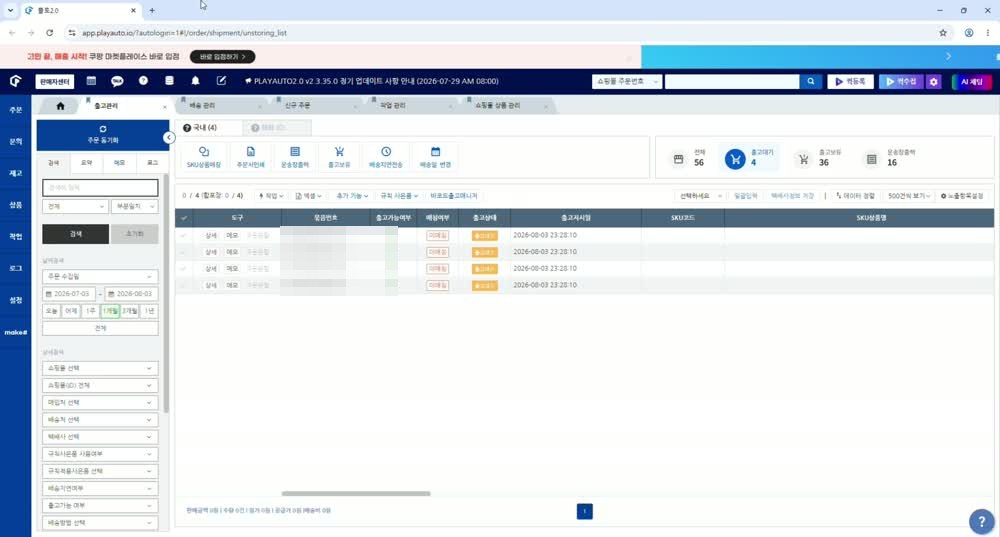The width and height of the screenshot is (1000, 537).
Task: Open the calendar icon in top navy bar
Action: pos(91,81)
